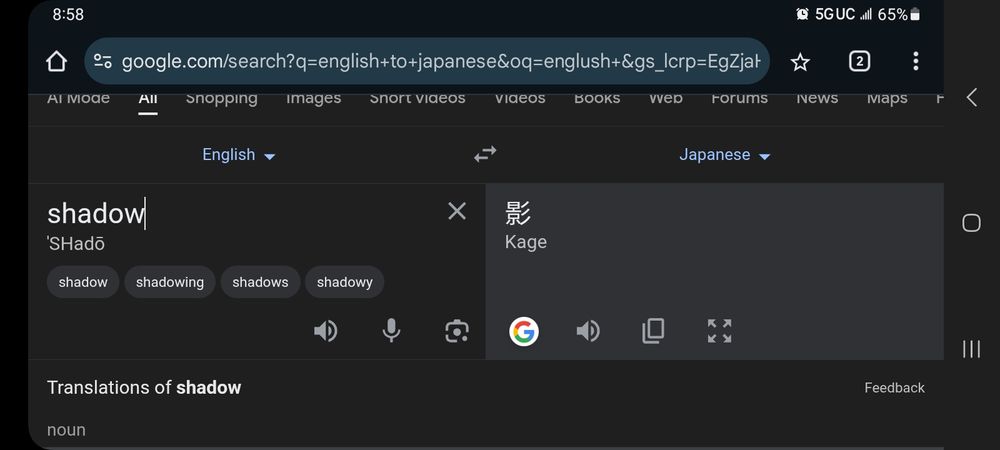Switch to the Shopping tab

coord(221,98)
